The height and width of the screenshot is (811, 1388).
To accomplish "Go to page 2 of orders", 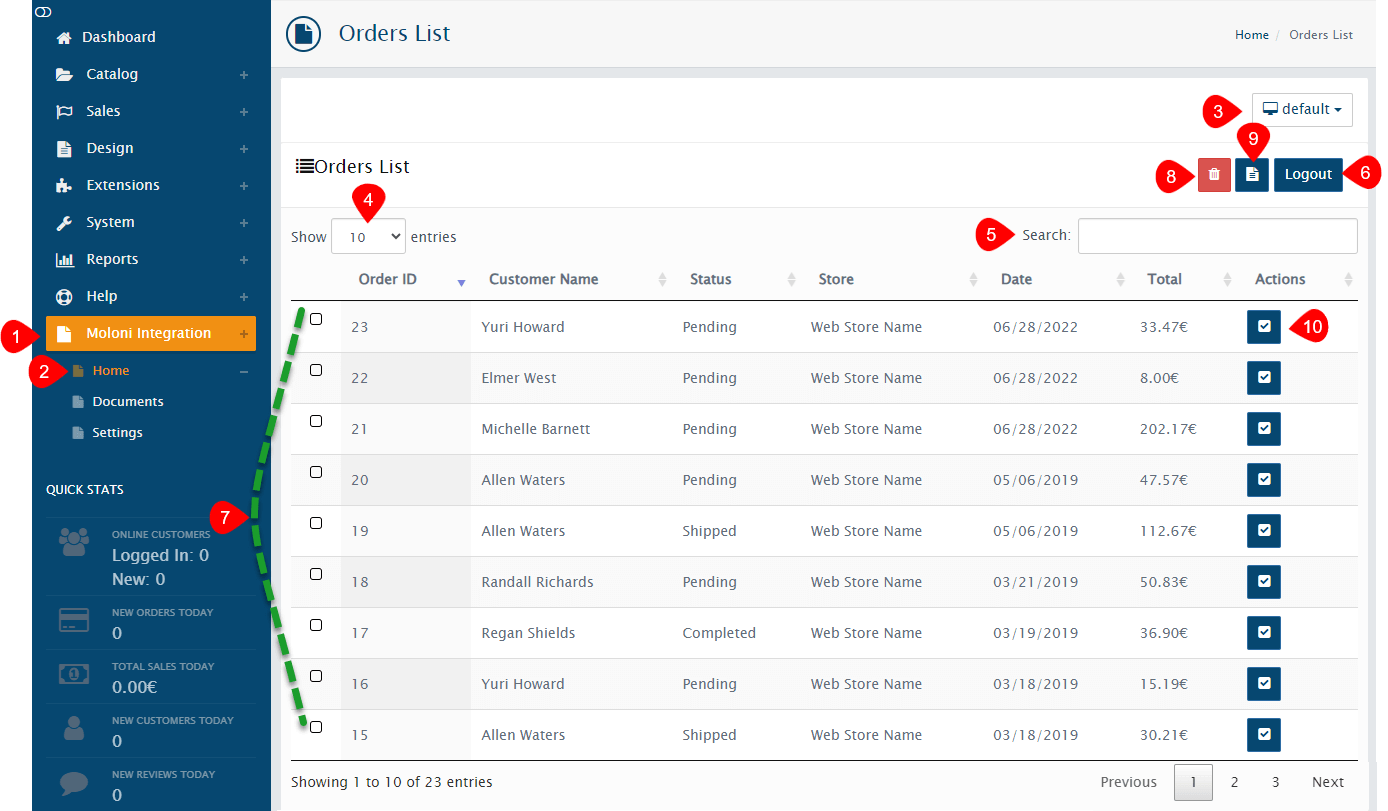I will pos(1234,782).
